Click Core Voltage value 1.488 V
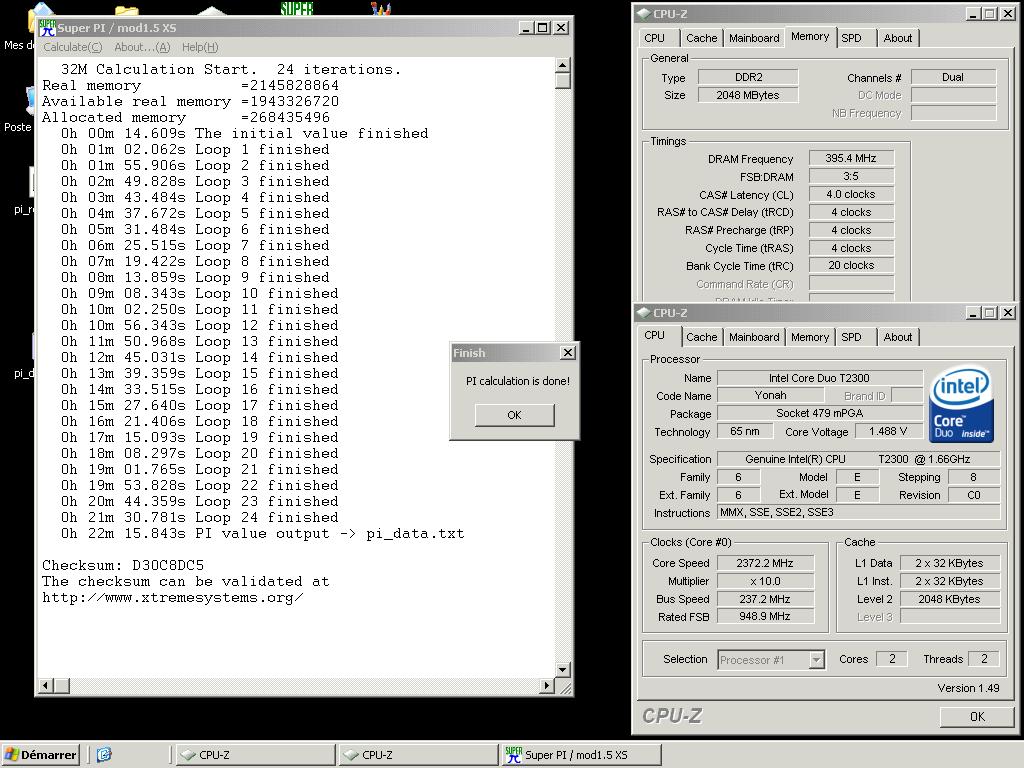The width and height of the screenshot is (1024, 768). (888, 431)
